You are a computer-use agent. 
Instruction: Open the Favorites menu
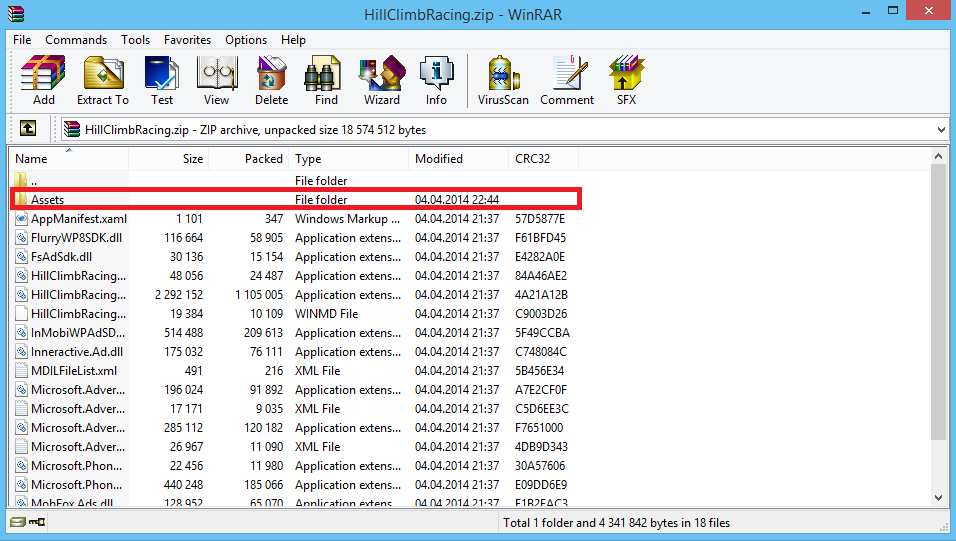point(187,40)
